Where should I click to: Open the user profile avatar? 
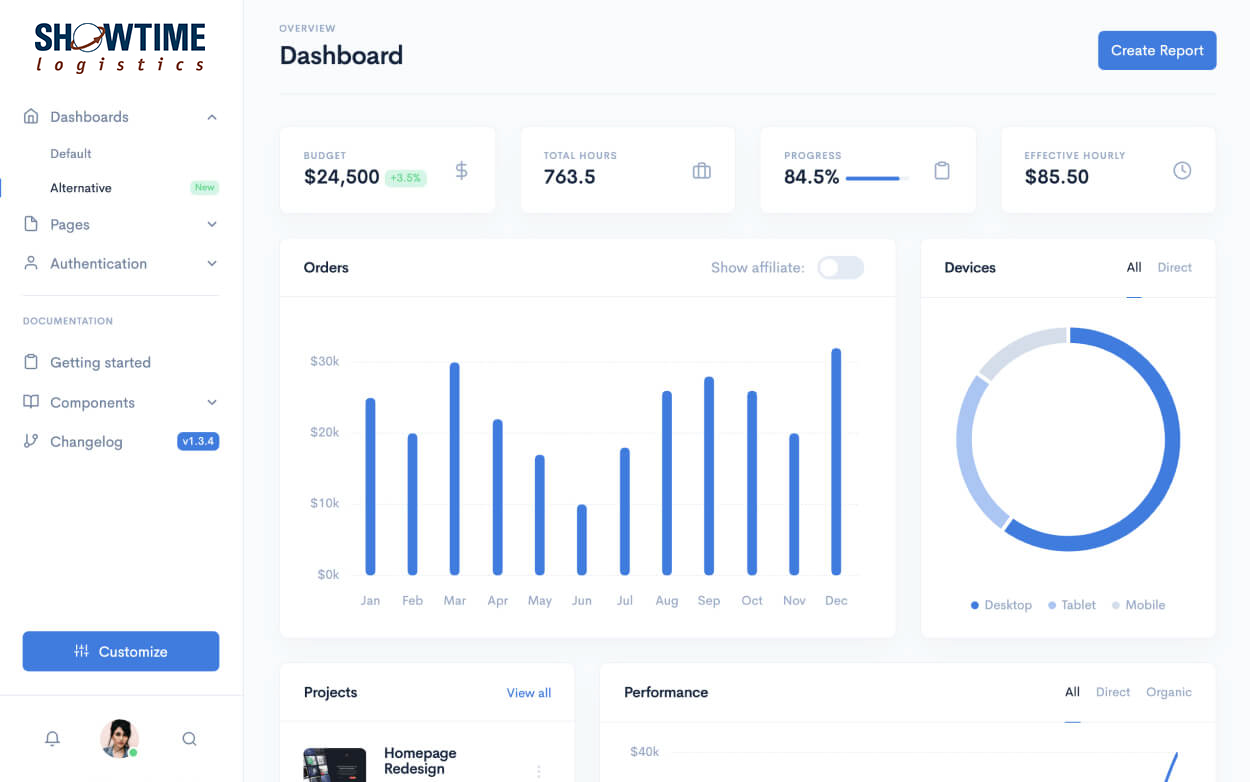click(119, 739)
